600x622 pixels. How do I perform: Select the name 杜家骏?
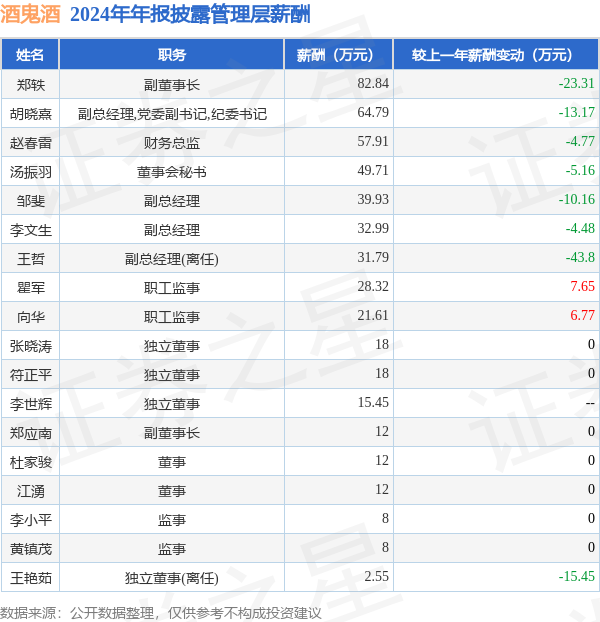31,462
